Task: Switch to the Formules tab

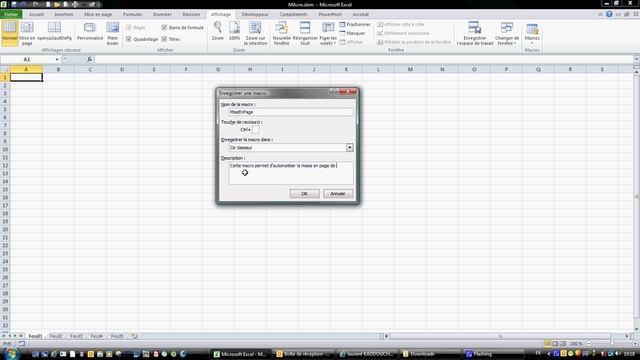Action: point(133,14)
